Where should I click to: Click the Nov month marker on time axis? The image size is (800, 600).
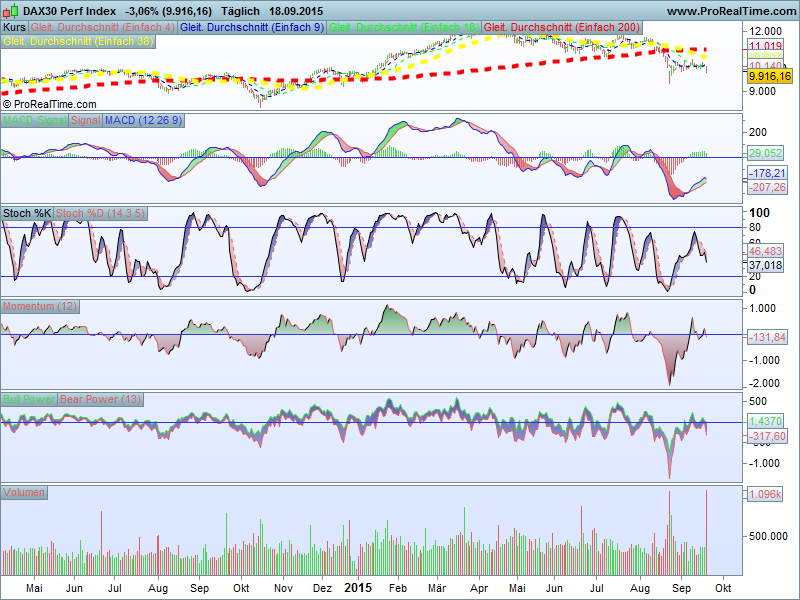pos(283,588)
